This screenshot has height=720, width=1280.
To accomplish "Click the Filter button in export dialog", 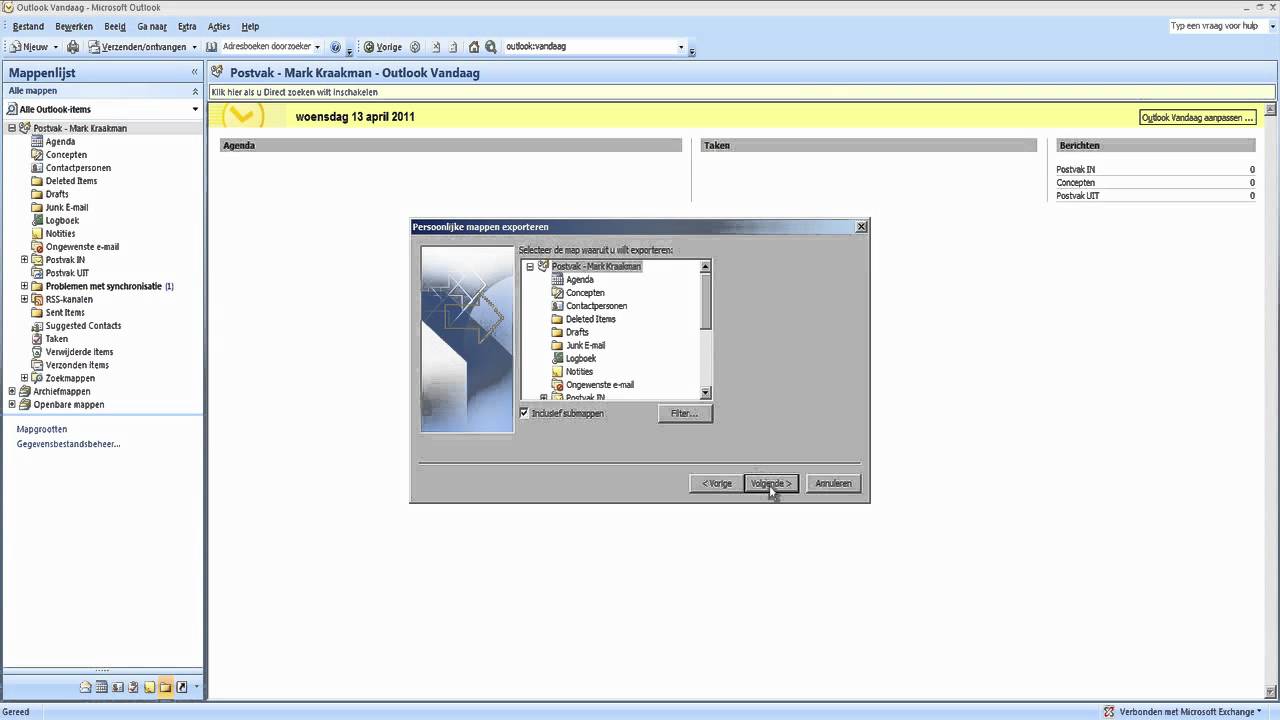I will tap(685, 413).
